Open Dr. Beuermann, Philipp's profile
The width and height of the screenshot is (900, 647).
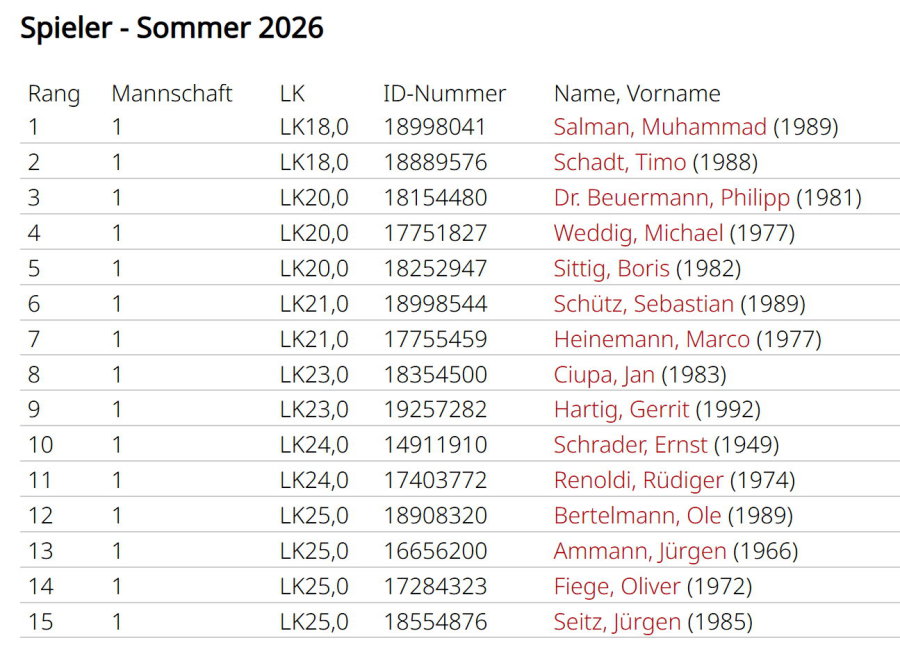[x=671, y=198]
